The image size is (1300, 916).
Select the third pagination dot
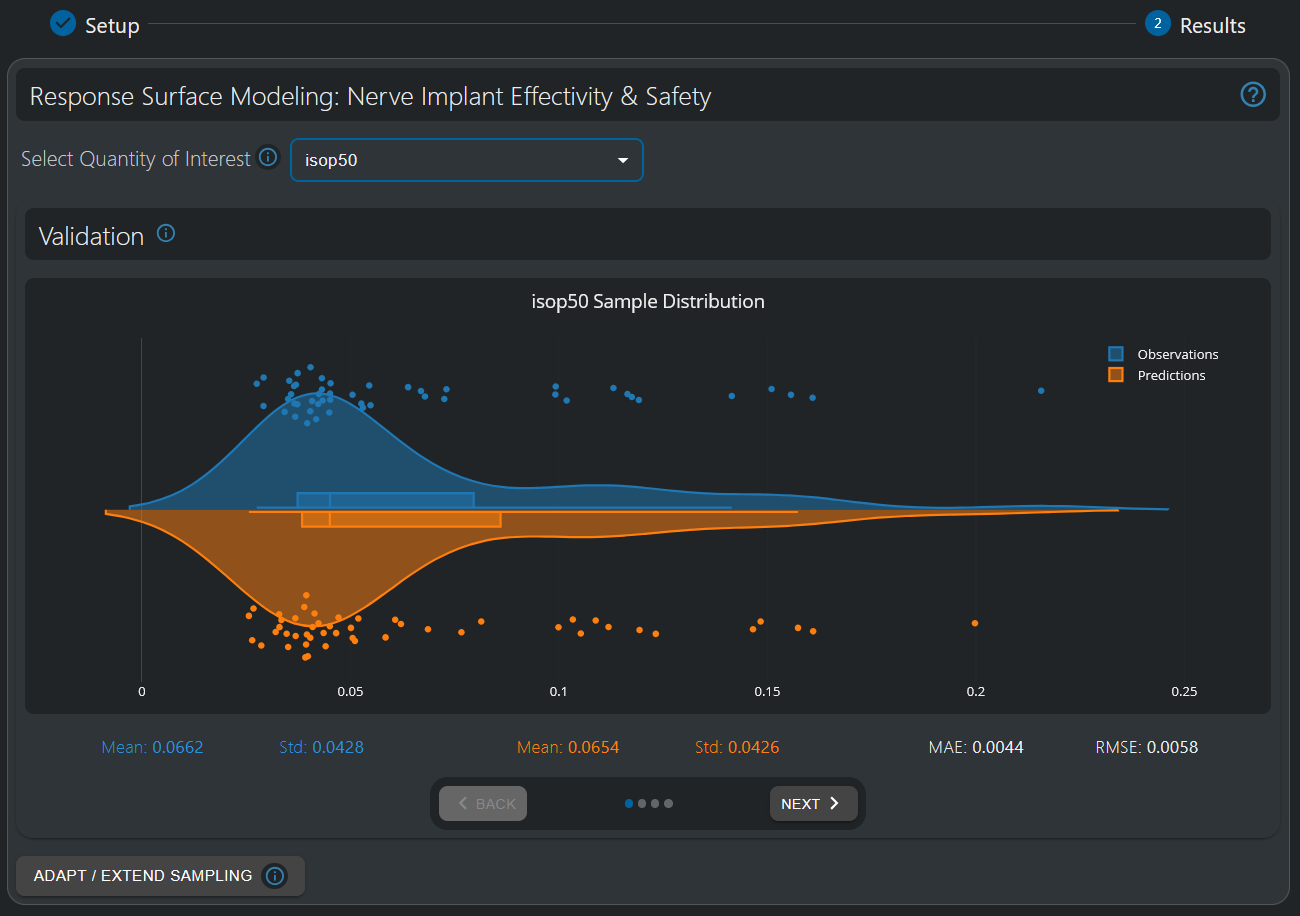(656, 803)
